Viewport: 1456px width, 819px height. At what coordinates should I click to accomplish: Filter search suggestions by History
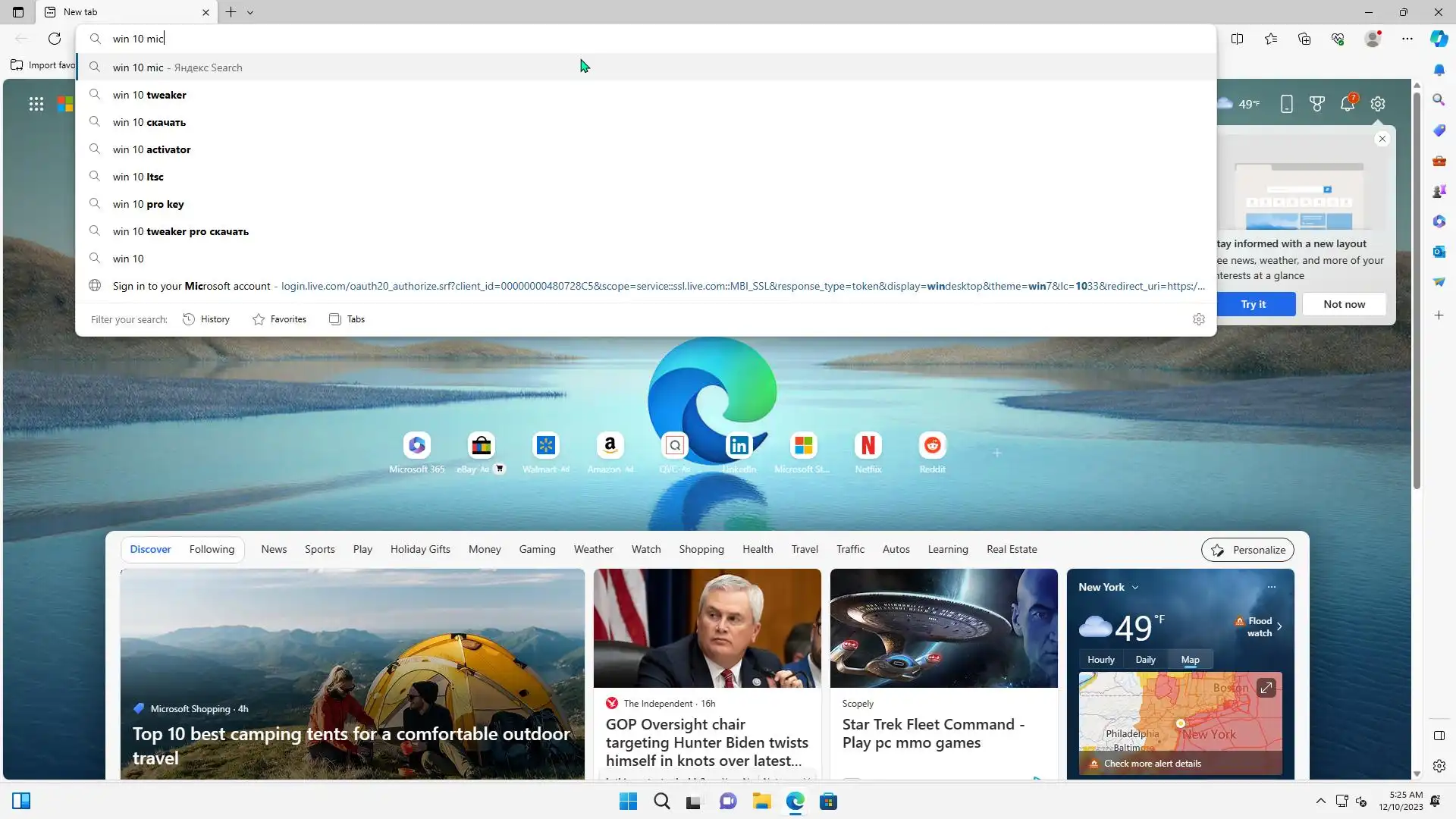click(206, 319)
